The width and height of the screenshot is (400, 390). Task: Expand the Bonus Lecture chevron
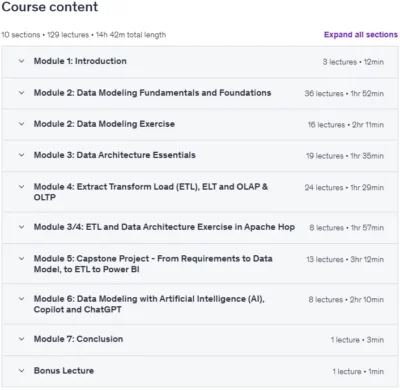tap(21, 371)
